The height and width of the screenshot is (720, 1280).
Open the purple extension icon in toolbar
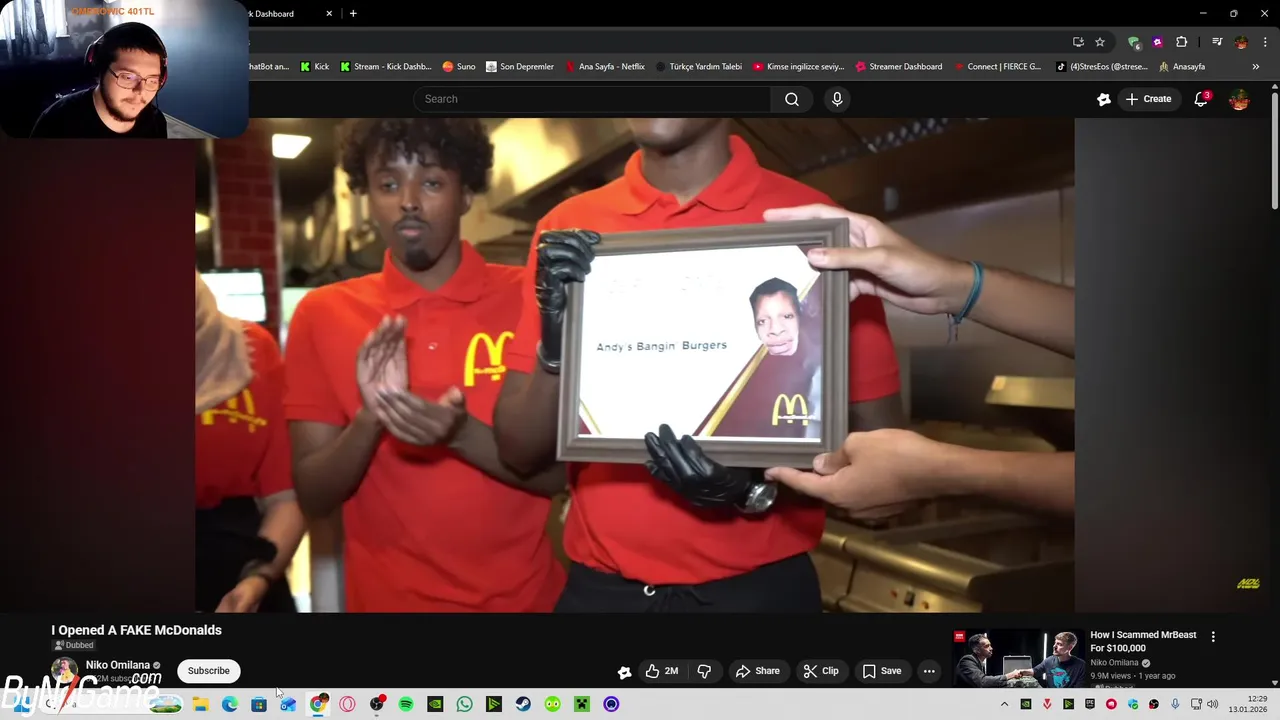pos(1157,42)
